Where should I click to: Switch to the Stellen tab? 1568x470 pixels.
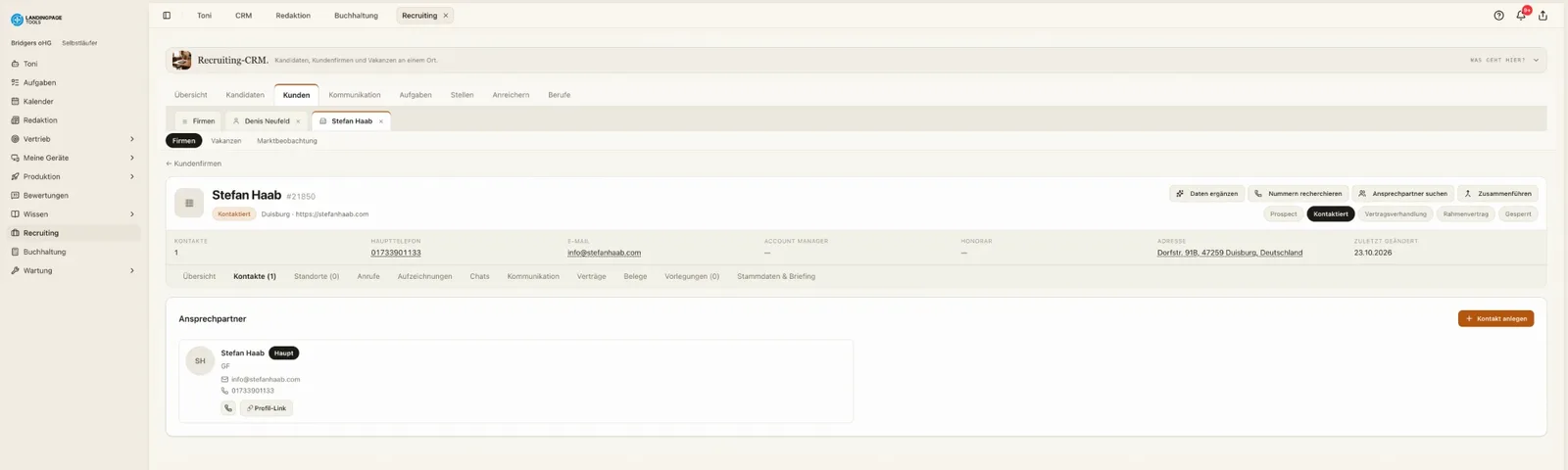coord(462,95)
